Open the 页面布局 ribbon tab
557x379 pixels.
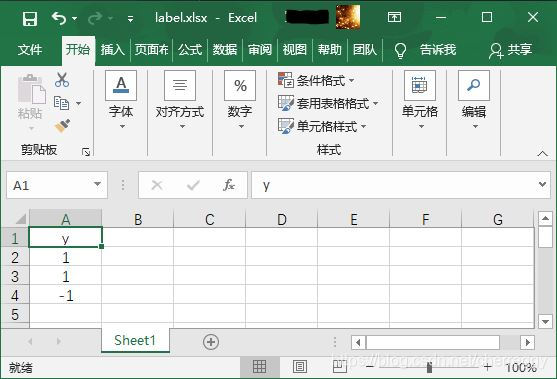pyautogui.click(x=151, y=49)
